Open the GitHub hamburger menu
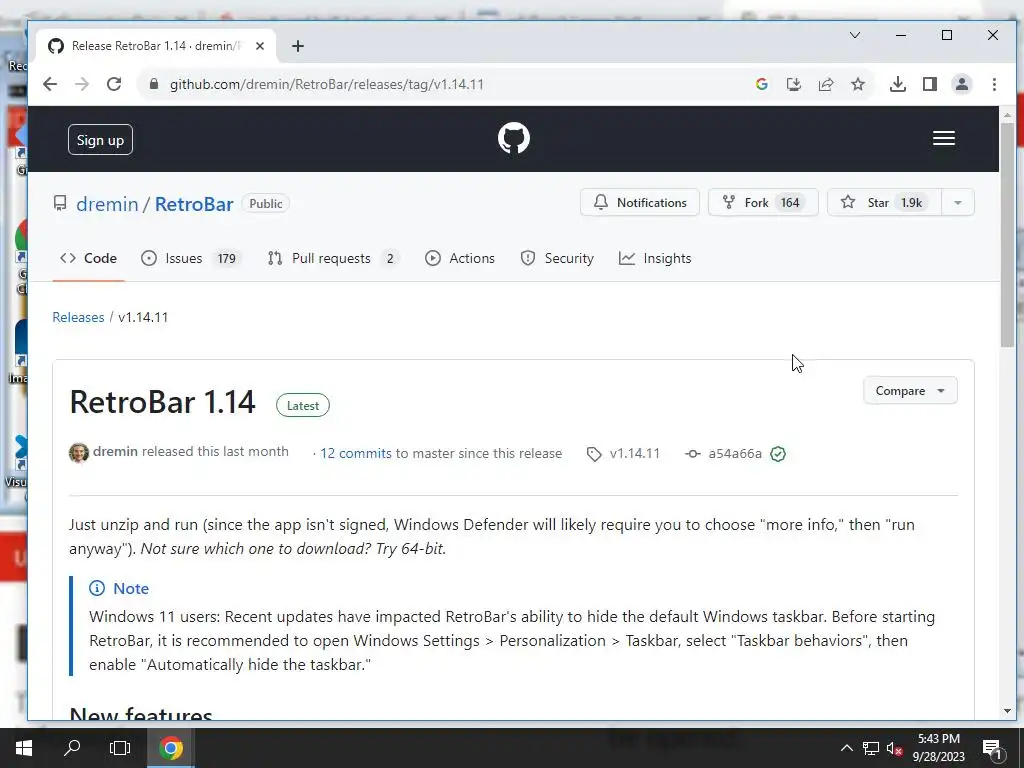Screen dimensions: 1024x768 [944, 138]
